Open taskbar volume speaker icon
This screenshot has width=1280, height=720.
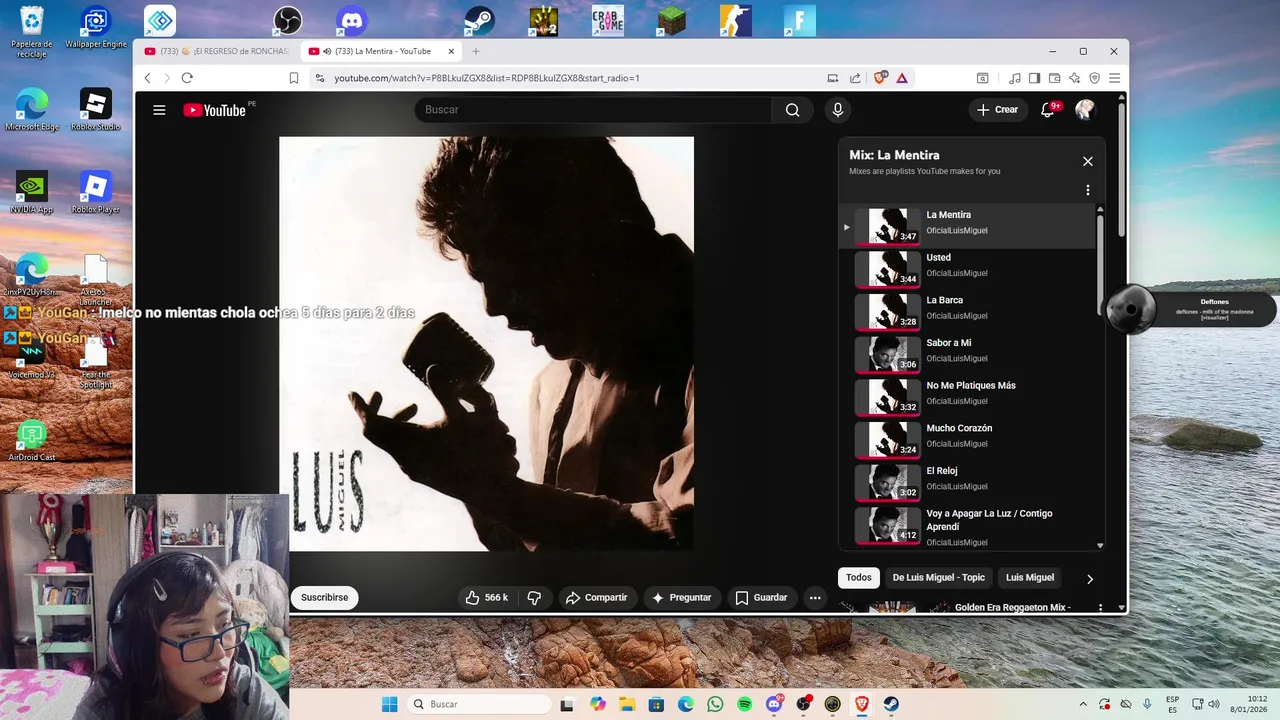point(1213,704)
